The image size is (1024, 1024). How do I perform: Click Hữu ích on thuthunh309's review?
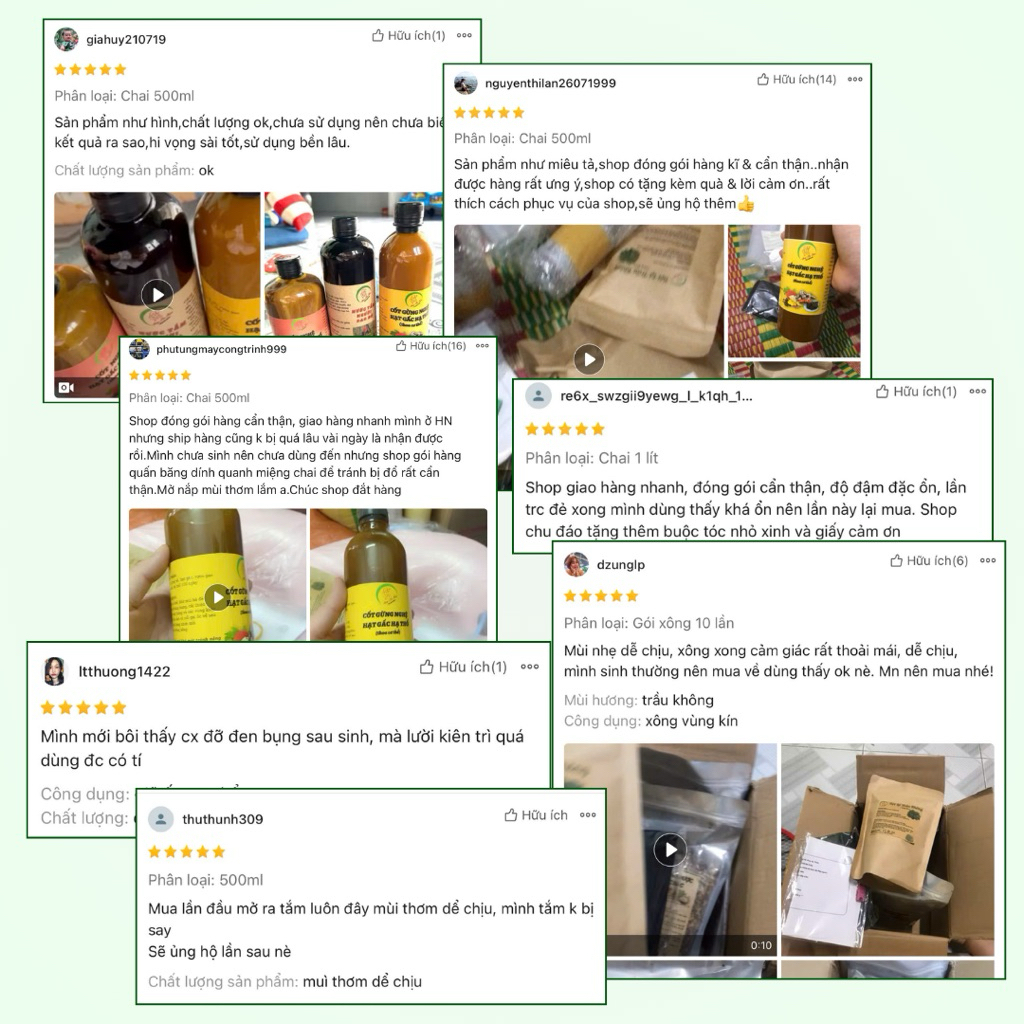[536, 815]
